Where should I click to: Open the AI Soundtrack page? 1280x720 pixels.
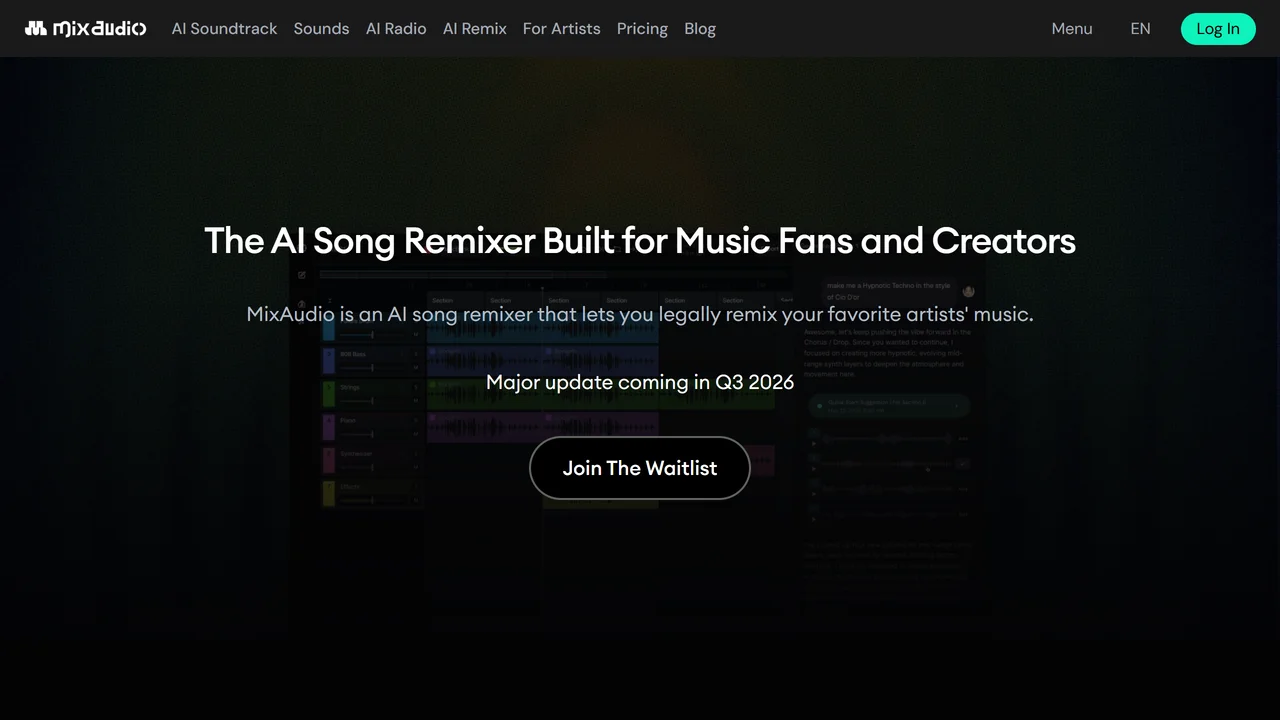click(x=224, y=29)
